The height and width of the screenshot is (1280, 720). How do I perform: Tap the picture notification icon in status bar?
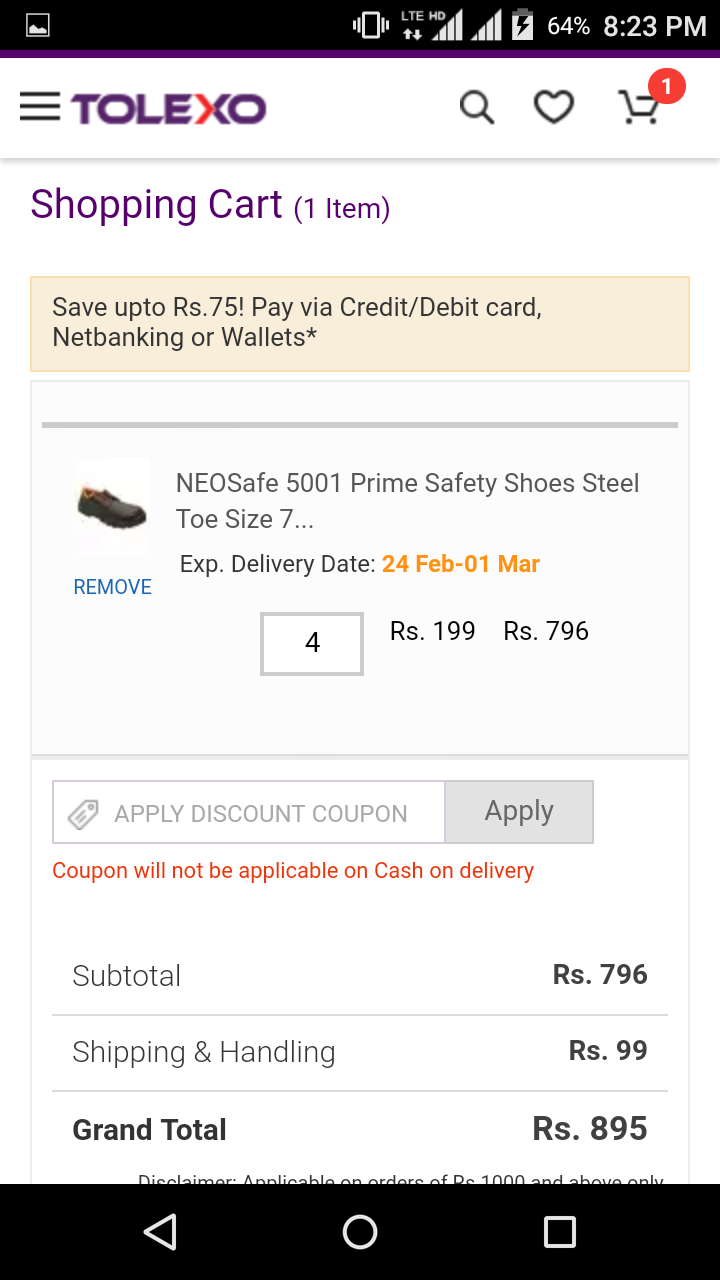(x=38, y=27)
